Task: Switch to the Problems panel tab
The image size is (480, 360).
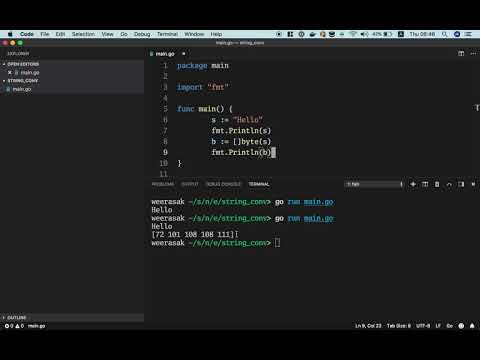Action: pyautogui.click(x=163, y=184)
